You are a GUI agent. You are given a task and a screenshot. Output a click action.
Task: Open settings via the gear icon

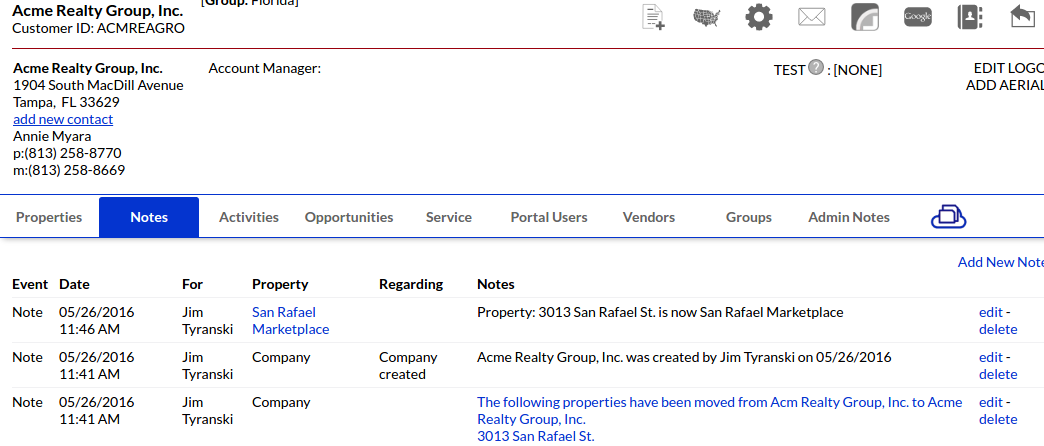click(x=760, y=17)
